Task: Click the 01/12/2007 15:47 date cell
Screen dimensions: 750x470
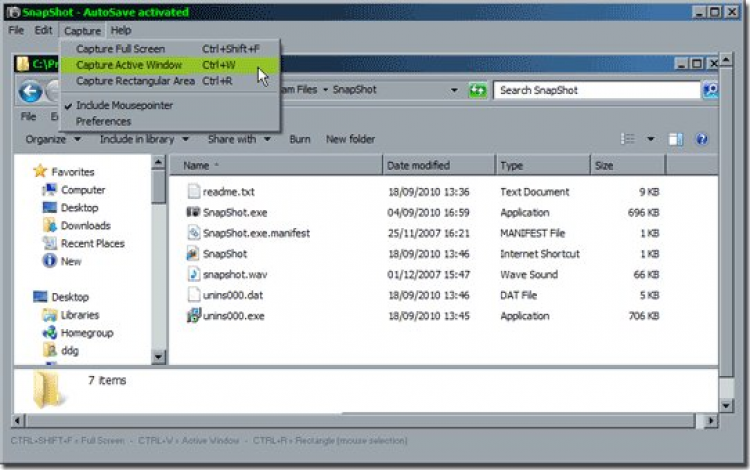Action: (x=429, y=274)
